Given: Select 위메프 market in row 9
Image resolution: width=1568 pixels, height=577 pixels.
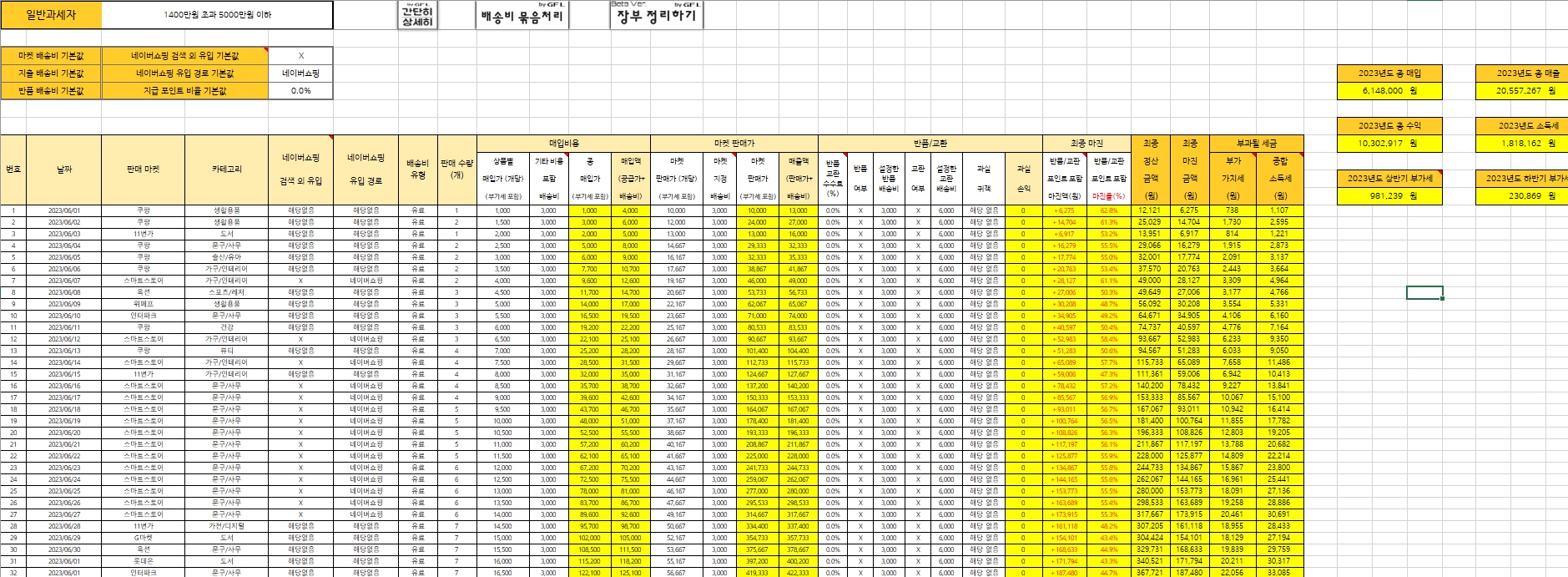Looking at the screenshot, I should coord(143,304).
